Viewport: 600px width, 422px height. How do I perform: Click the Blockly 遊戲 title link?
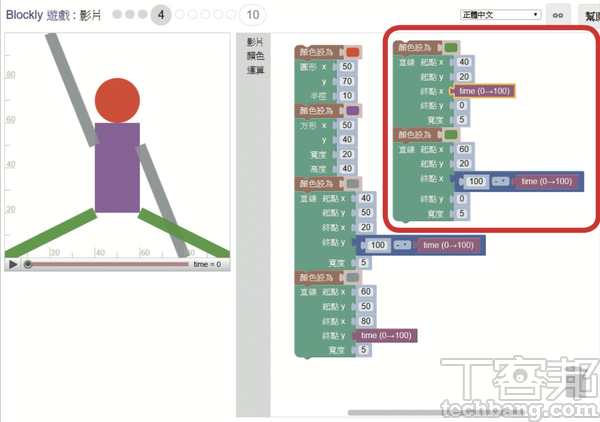click(x=38, y=15)
